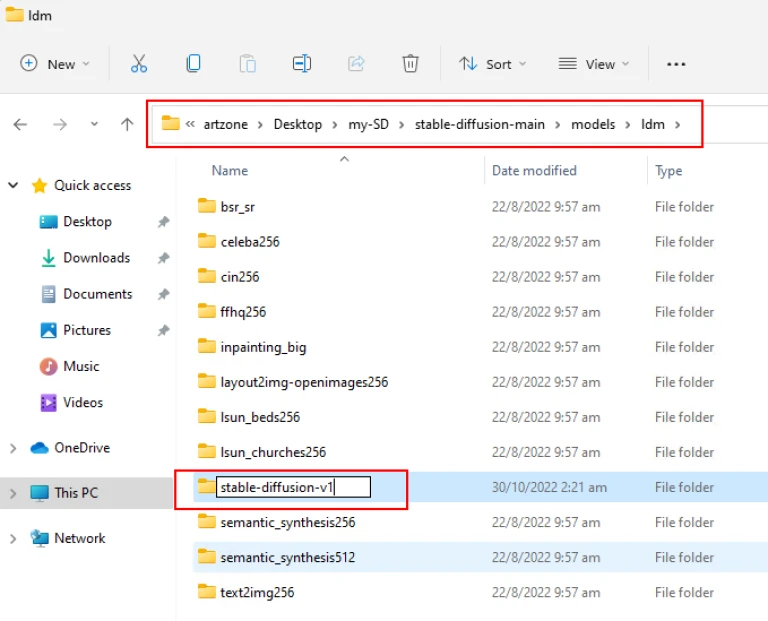The height and width of the screenshot is (621, 768).
Task: Click the Delete trash can icon
Action: (x=410, y=64)
